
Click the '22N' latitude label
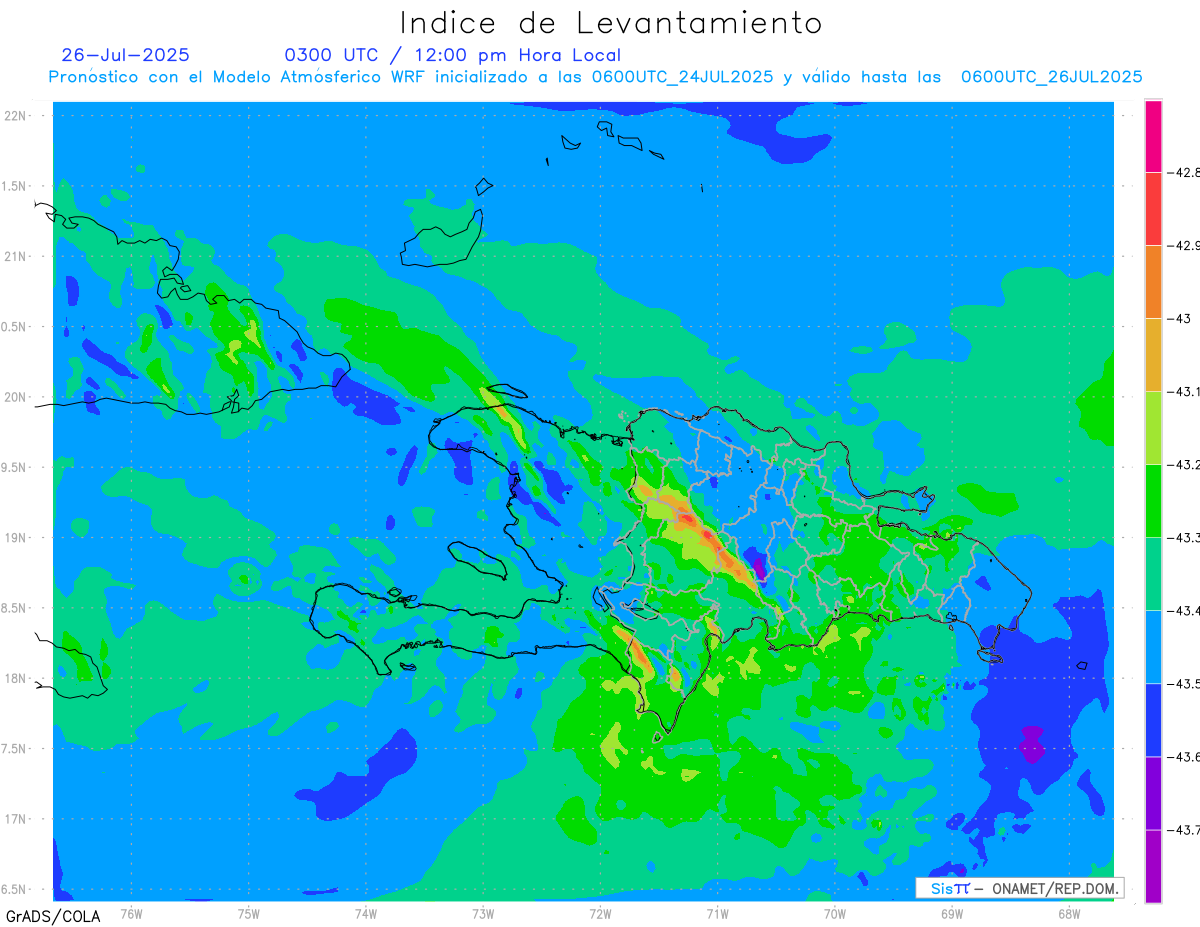pyautogui.click(x=16, y=116)
